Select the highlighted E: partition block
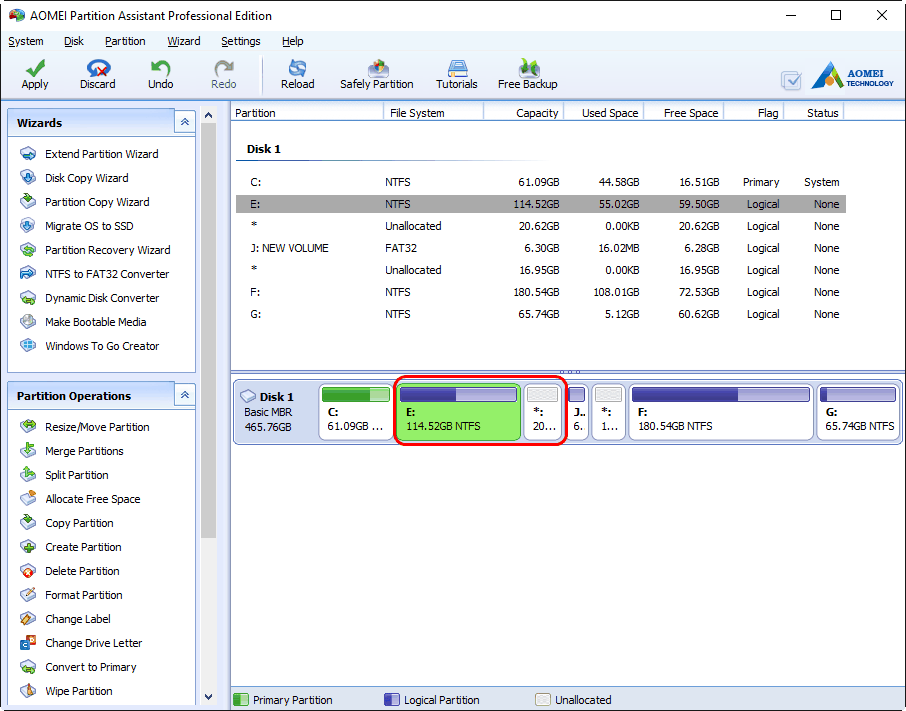Image resolution: width=906 pixels, height=711 pixels. pos(458,412)
